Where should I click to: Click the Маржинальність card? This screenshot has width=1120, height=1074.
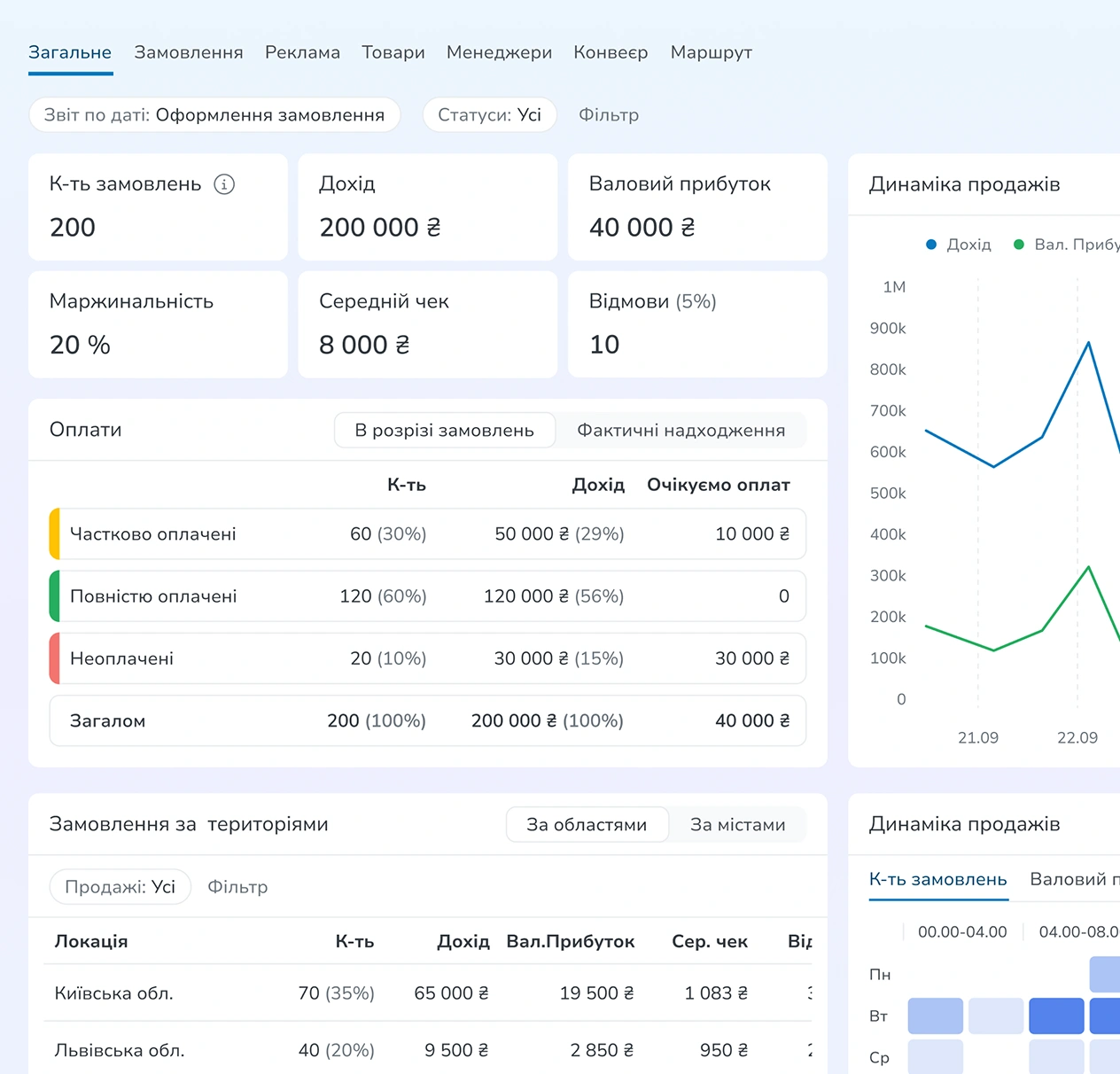coord(158,324)
